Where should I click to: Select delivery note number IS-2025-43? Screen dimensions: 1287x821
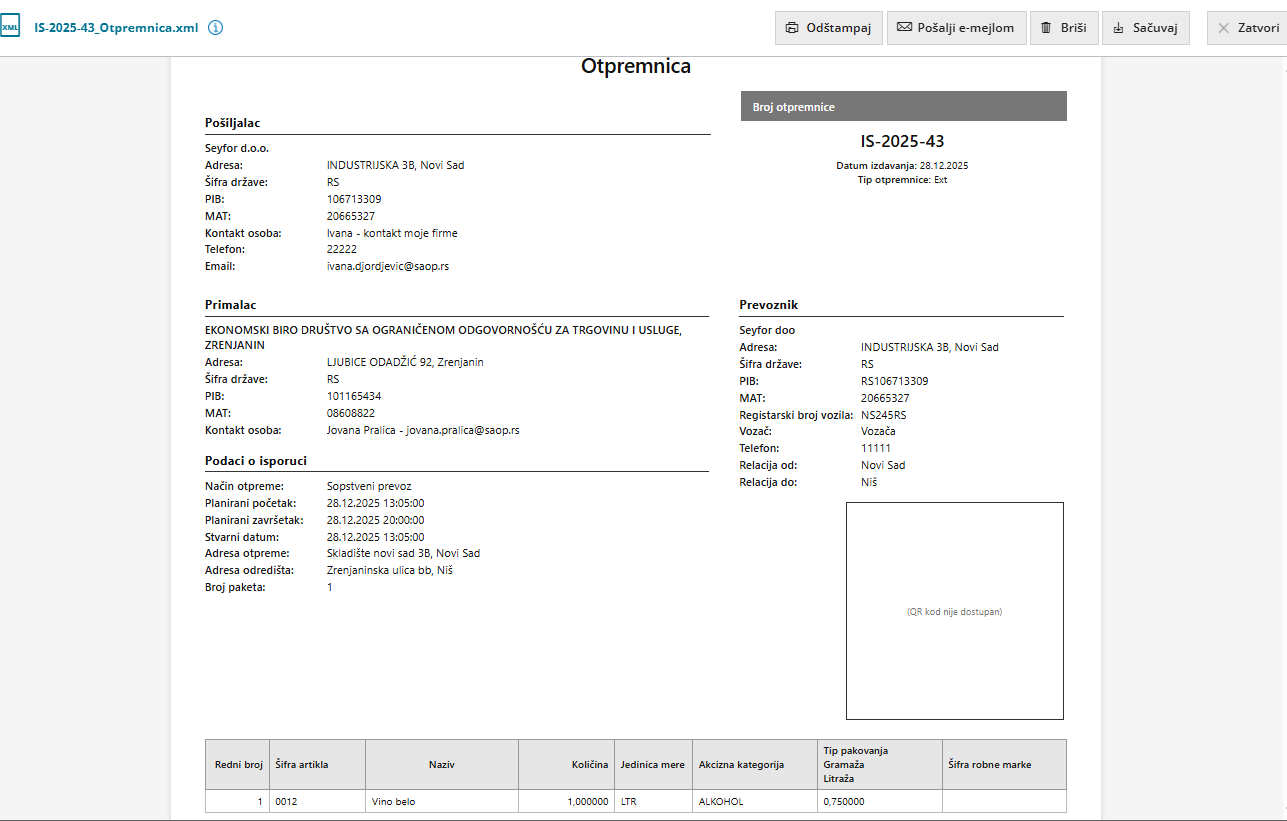tap(902, 142)
